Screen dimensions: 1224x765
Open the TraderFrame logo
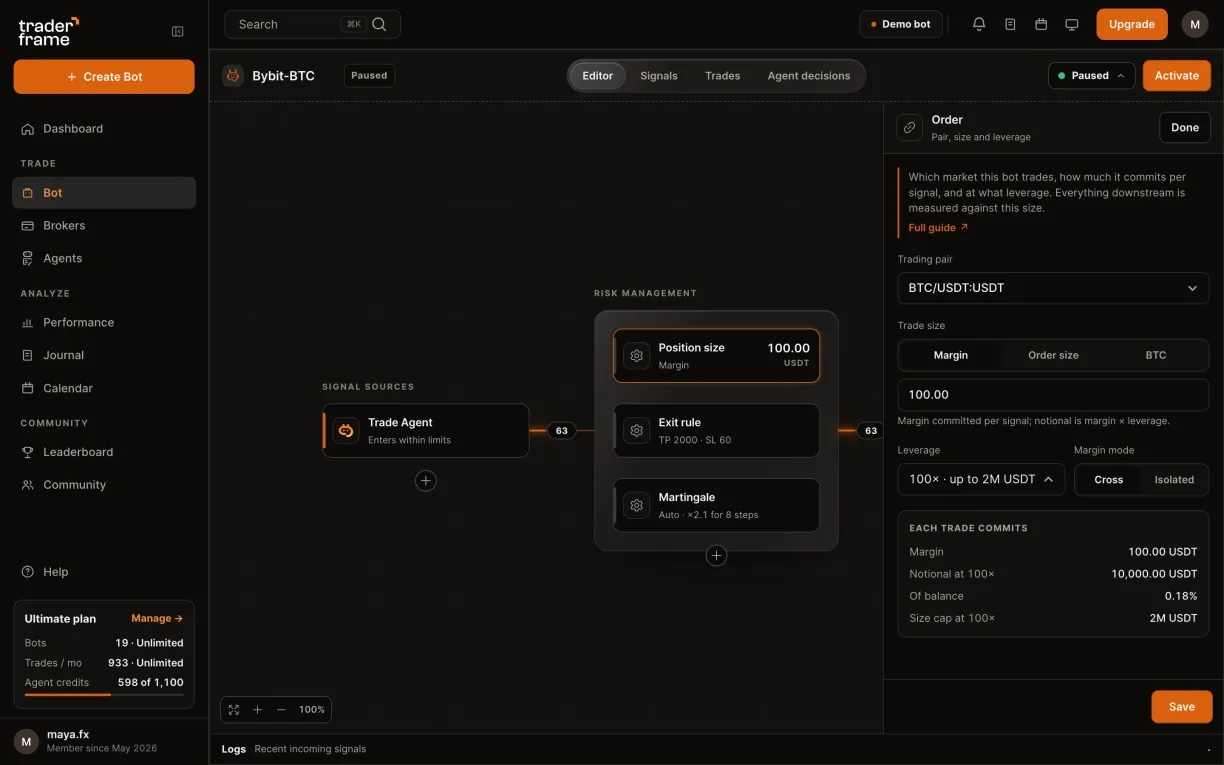(x=48, y=31)
